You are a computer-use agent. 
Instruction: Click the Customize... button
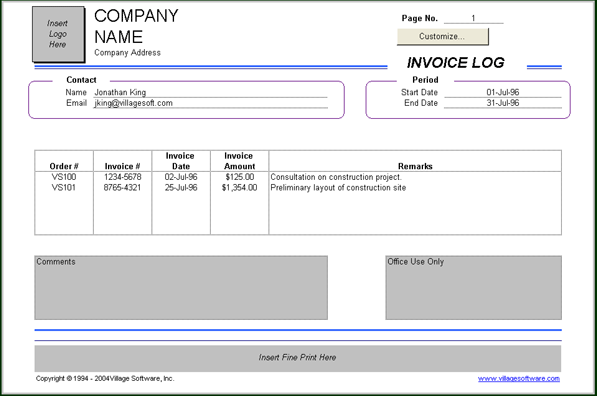[x=443, y=37]
